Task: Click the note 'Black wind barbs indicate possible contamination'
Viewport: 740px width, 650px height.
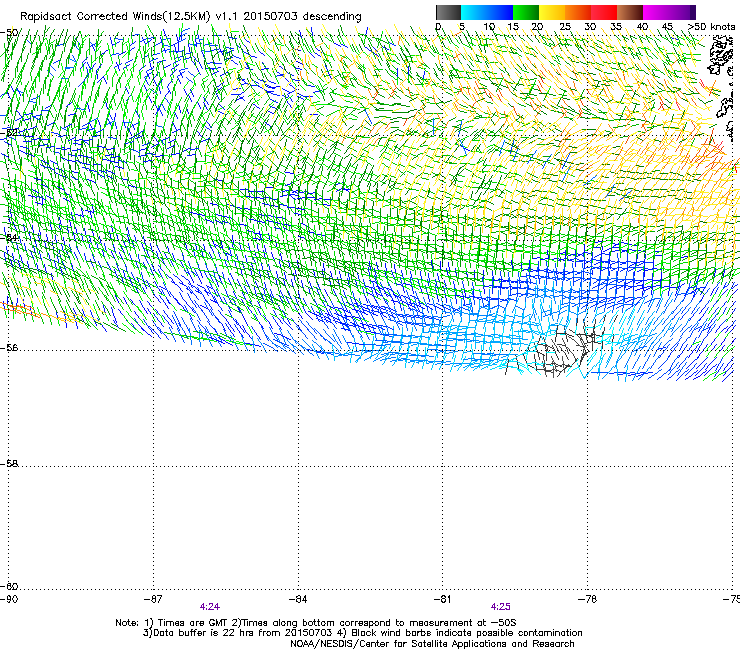Action: tap(467, 633)
